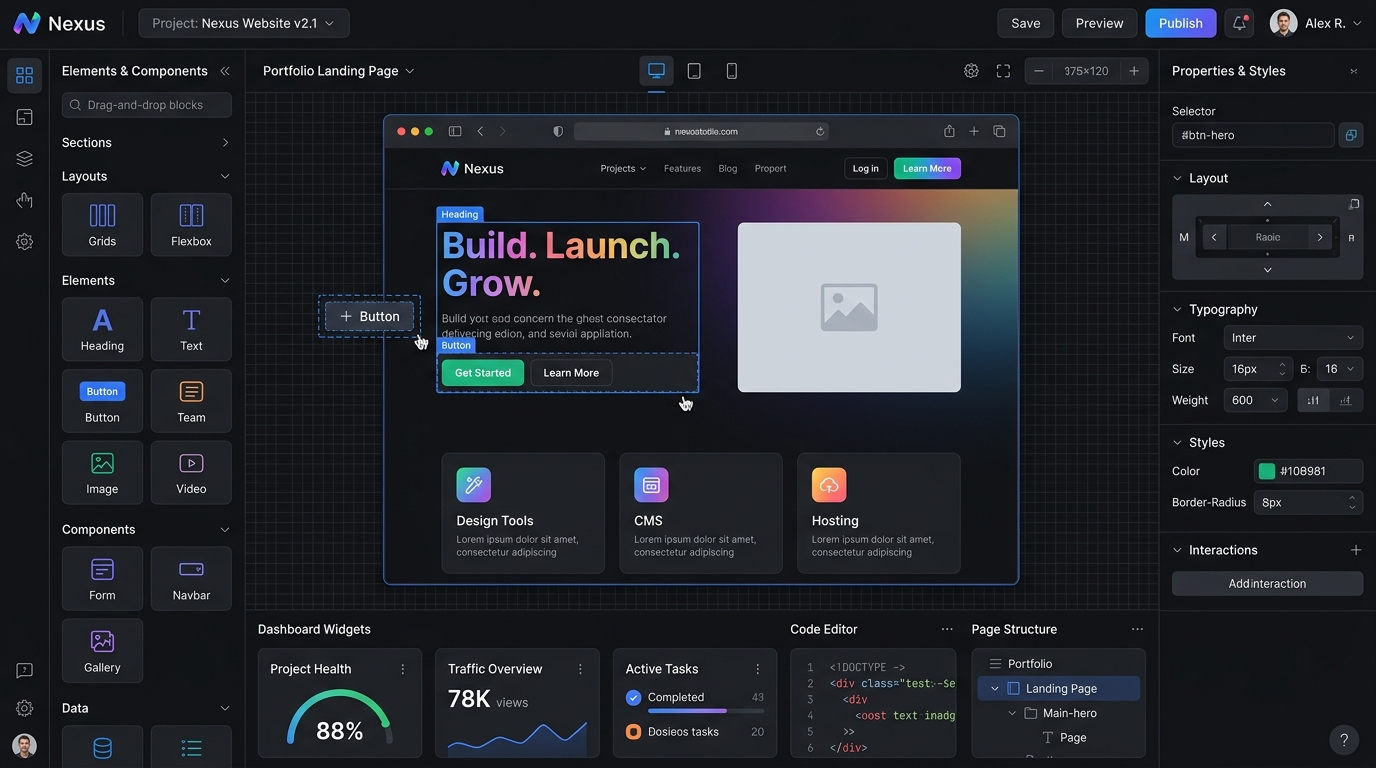The height and width of the screenshot is (768, 1376).
Task: Tick the Completed task checkbox
Action: pyautogui.click(x=633, y=698)
